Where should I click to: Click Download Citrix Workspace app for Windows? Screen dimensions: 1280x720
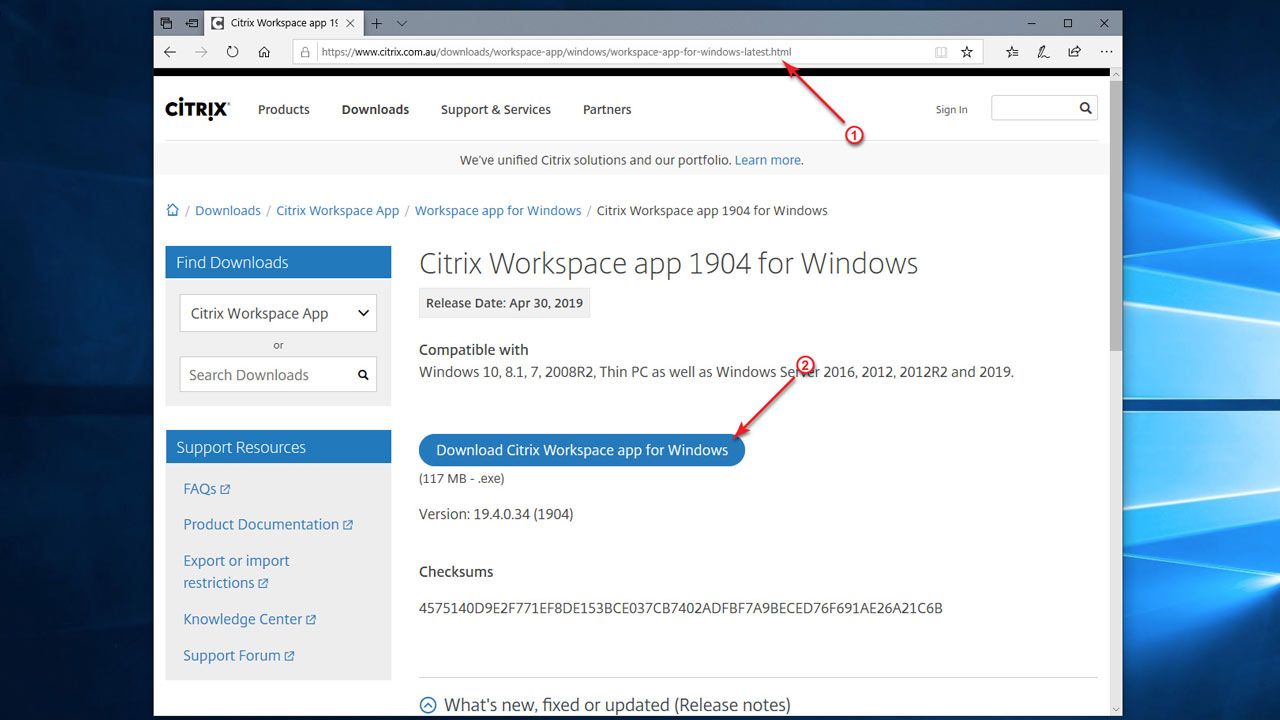[x=581, y=450]
